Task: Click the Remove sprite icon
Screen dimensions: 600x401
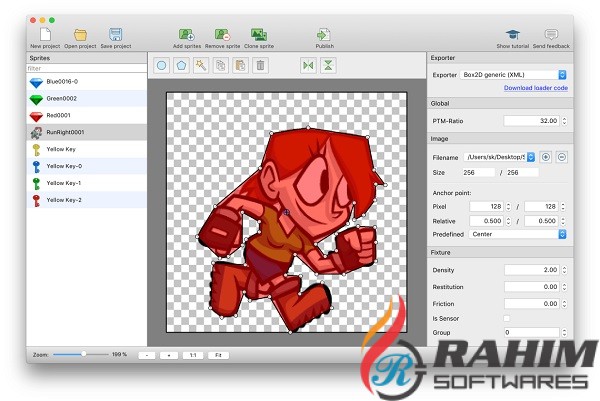Action: point(222,34)
